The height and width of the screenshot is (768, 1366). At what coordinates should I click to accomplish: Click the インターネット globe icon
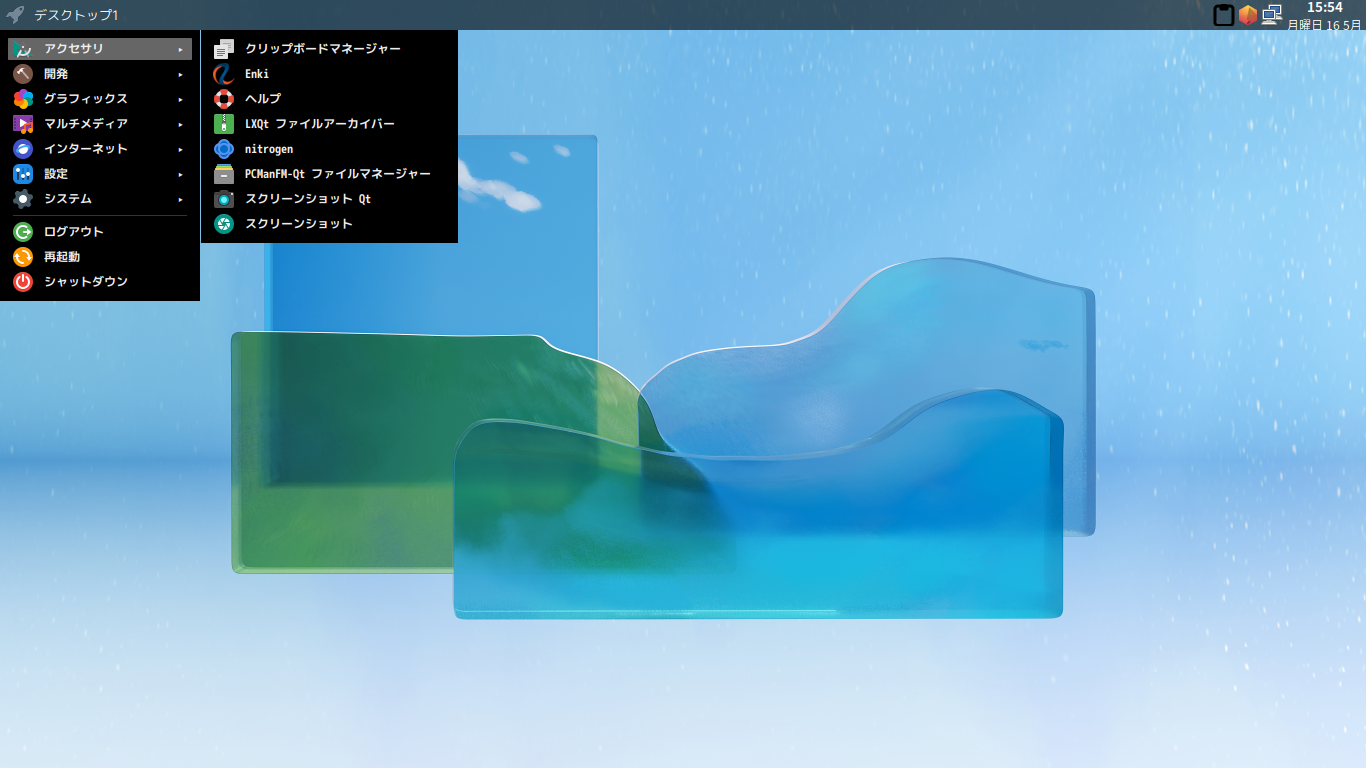click(x=23, y=149)
